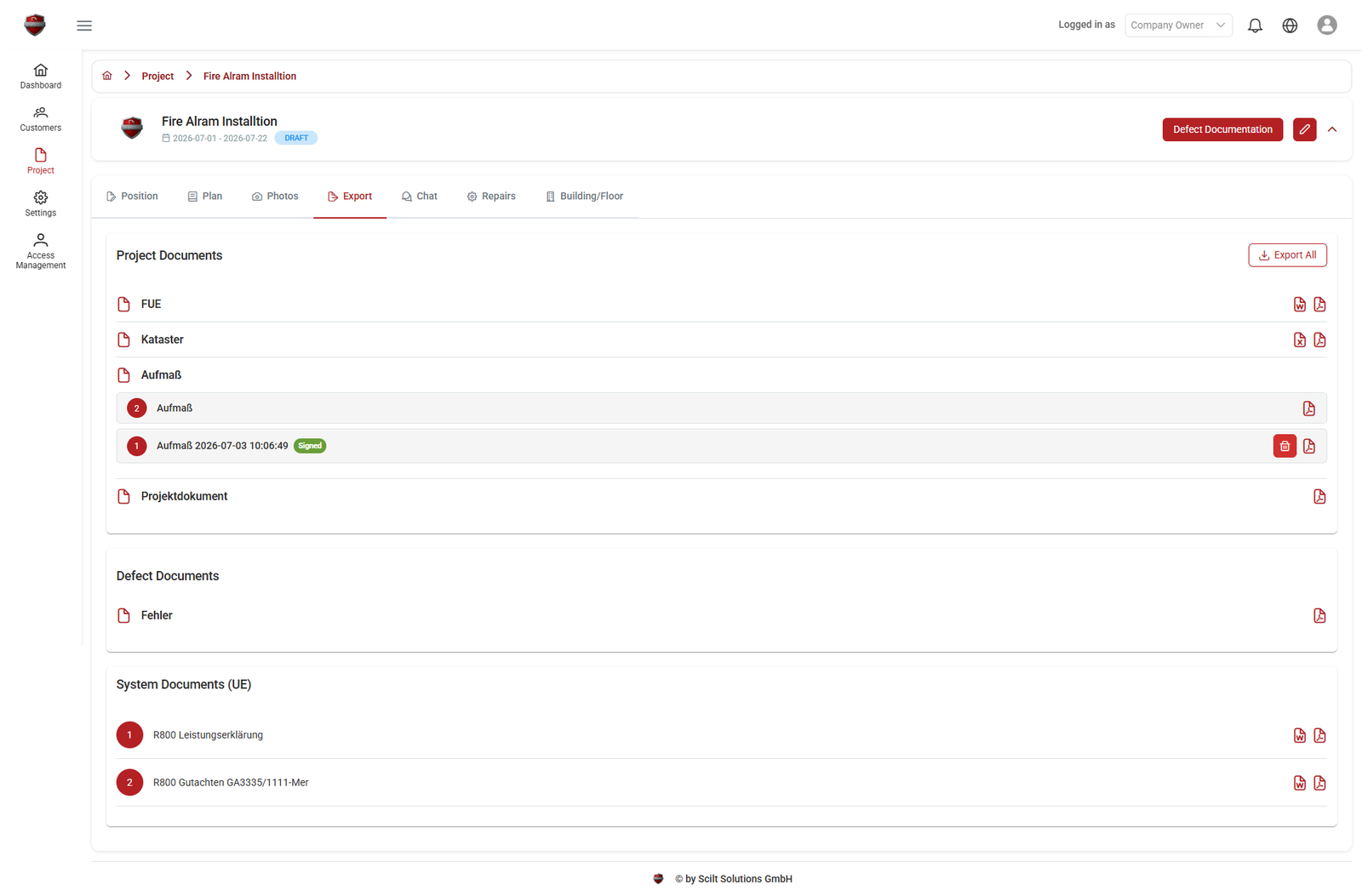Open the Company Owner role dropdown
Screen dimensions: 1362x896
tap(1178, 26)
